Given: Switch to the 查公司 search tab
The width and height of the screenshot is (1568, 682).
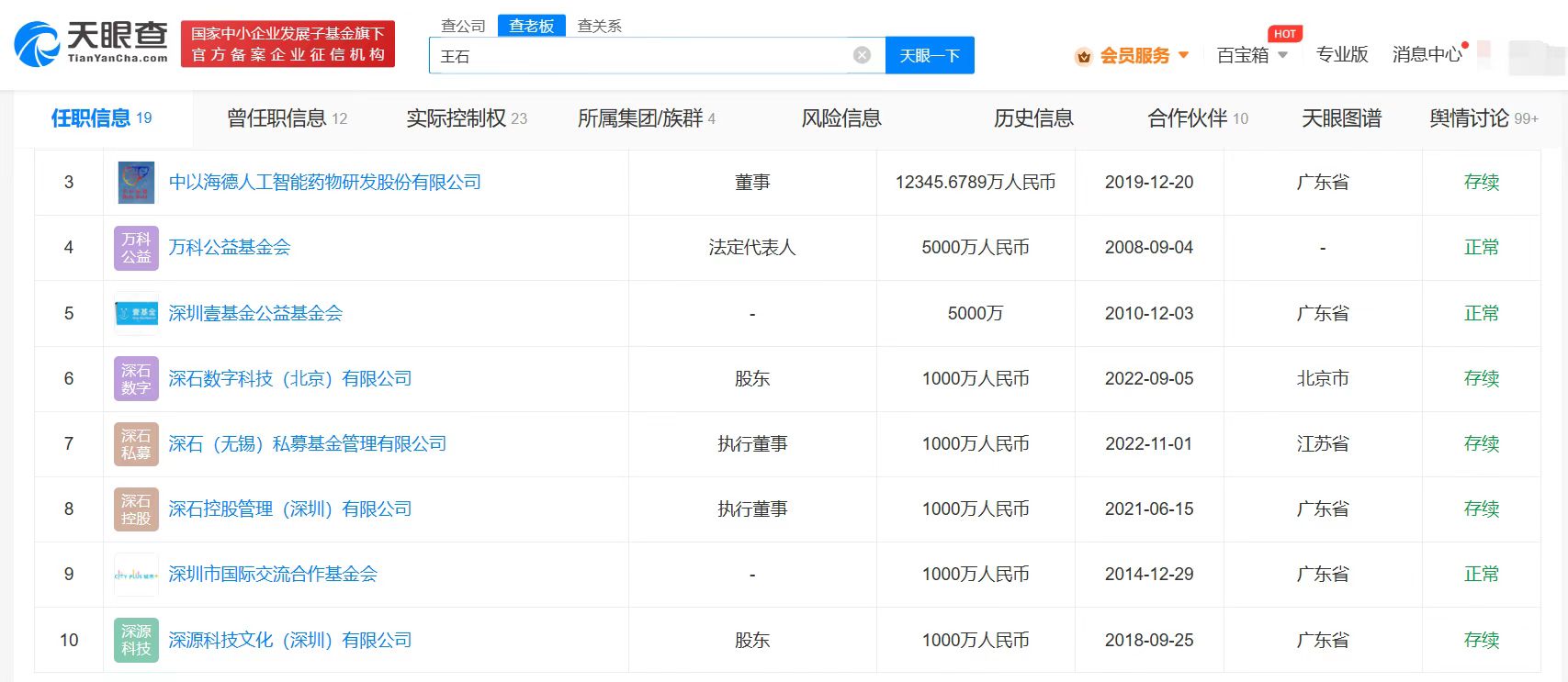Looking at the screenshot, I should pos(463,26).
